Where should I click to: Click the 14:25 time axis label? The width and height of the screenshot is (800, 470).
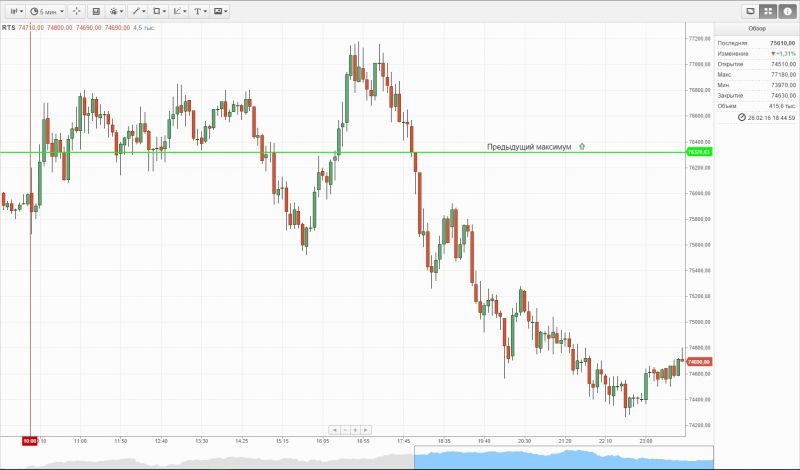[x=242, y=441]
